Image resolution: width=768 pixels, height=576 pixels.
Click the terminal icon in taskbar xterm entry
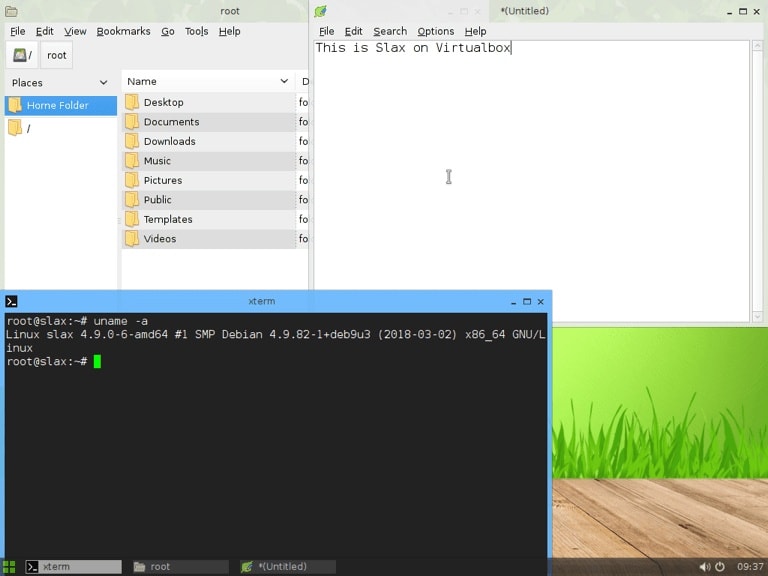pyautogui.click(x=32, y=567)
